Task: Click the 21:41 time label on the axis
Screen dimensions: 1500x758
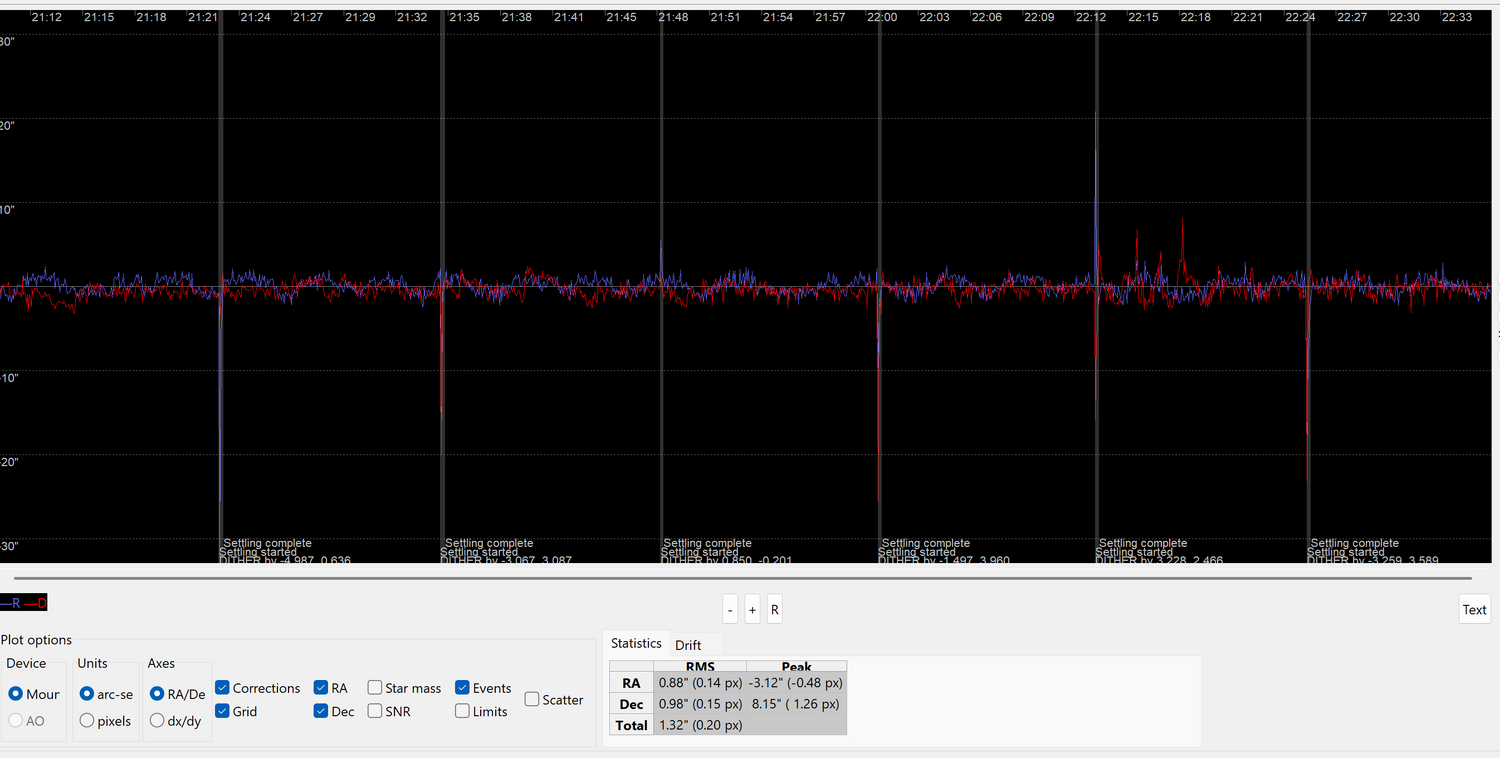Action: 568,17
